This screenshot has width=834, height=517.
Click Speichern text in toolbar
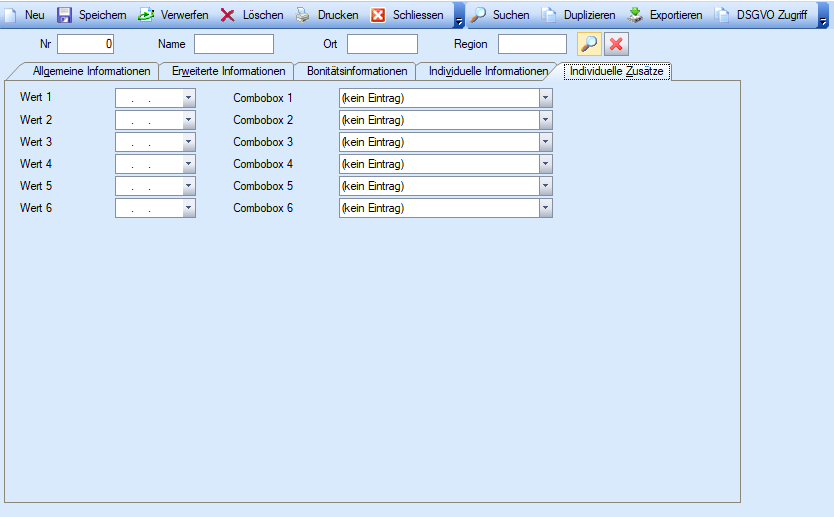click(x=103, y=15)
